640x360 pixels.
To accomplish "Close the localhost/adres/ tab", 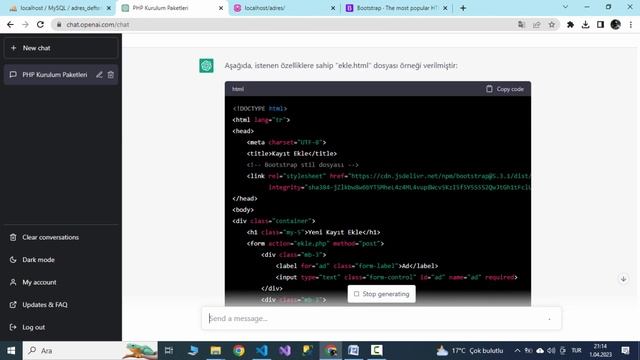I will pos(333,8).
